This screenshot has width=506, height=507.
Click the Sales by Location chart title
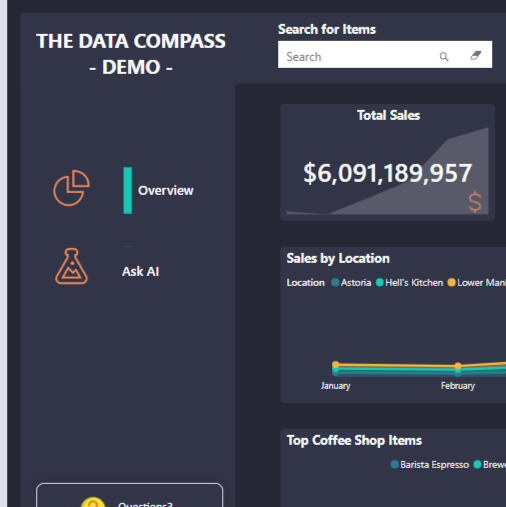click(x=338, y=259)
